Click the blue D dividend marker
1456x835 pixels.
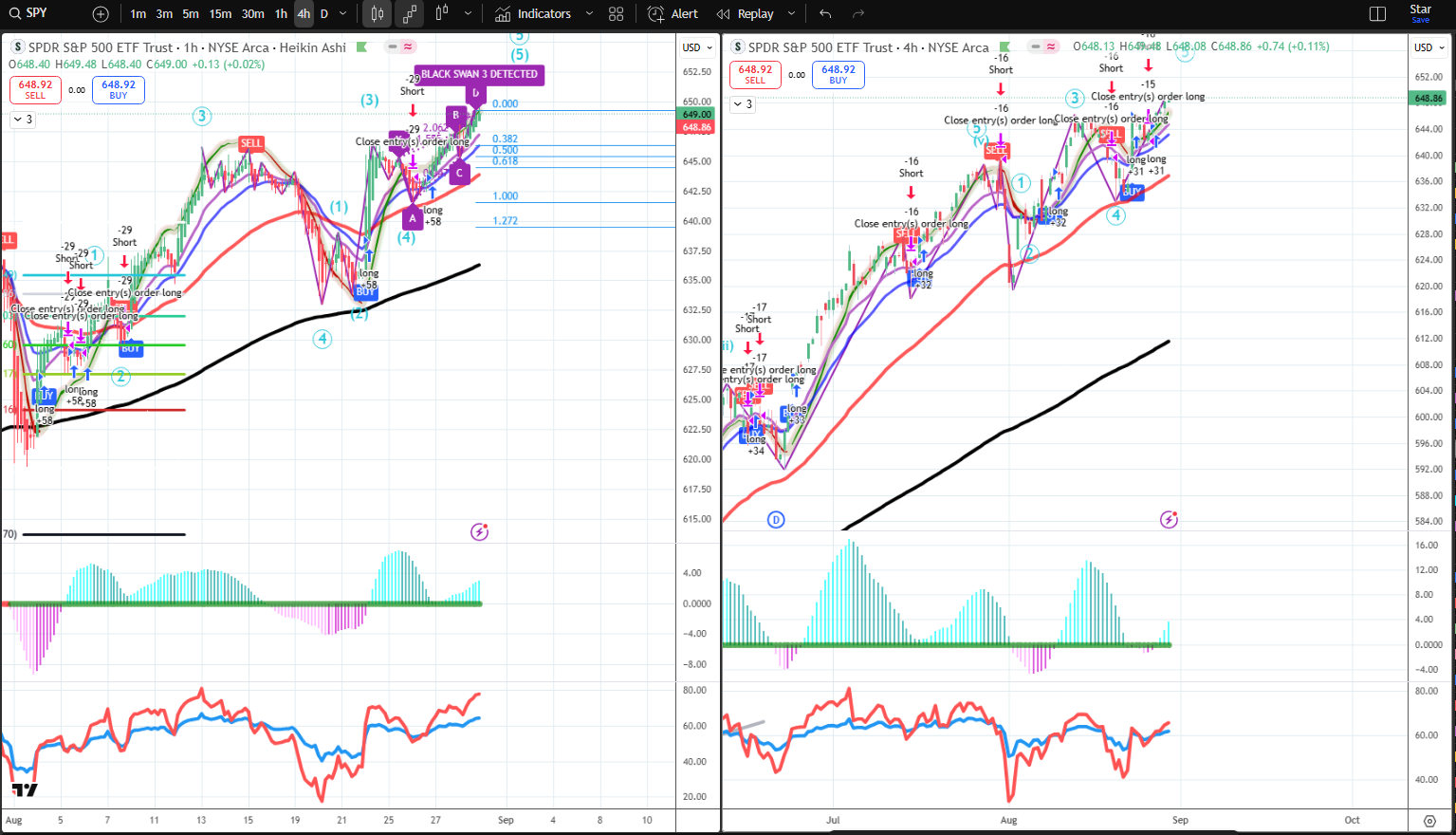pyautogui.click(x=776, y=519)
